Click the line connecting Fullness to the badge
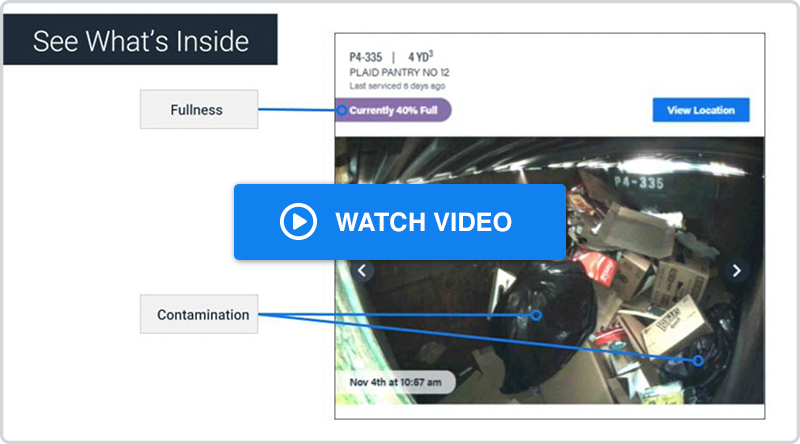 tap(297, 109)
